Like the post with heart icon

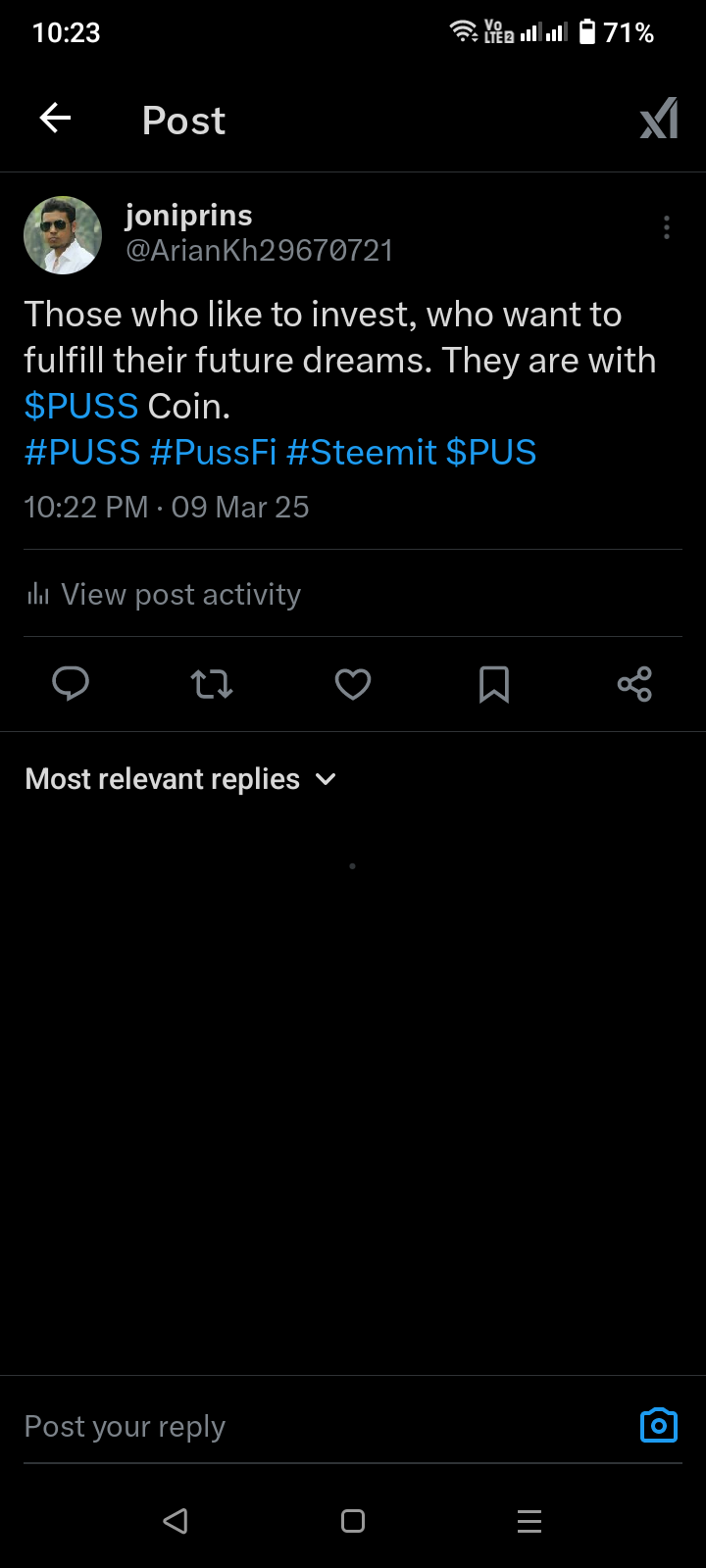[353, 683]
